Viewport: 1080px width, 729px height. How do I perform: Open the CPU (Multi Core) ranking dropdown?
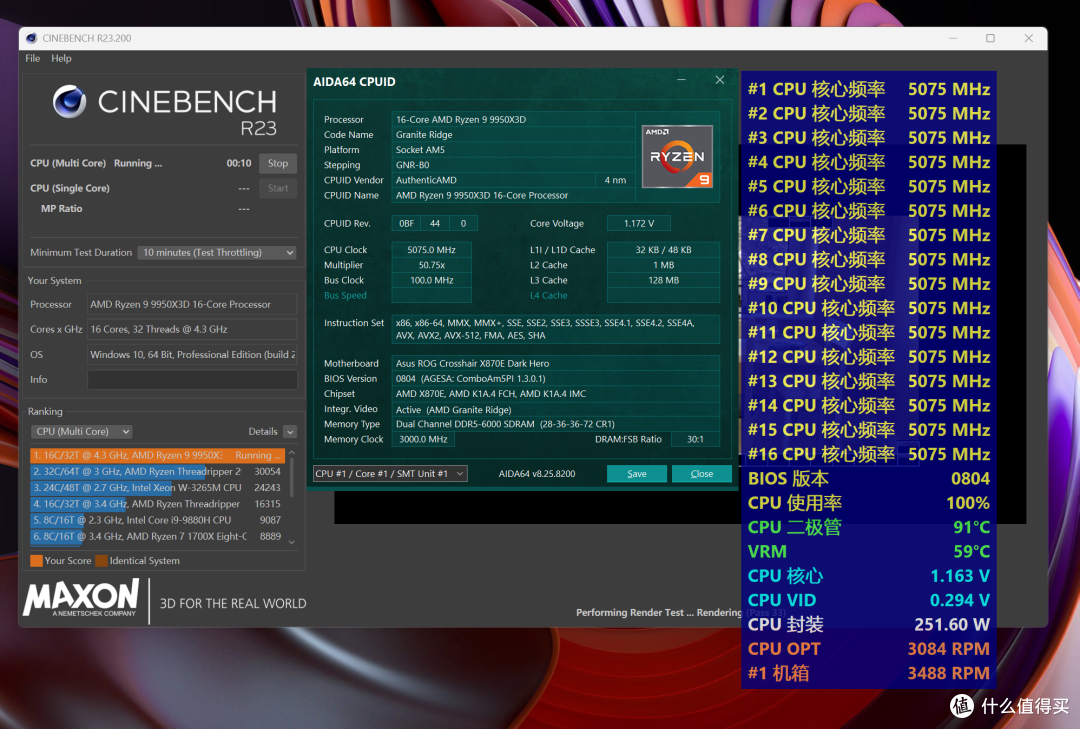[81, 431]
